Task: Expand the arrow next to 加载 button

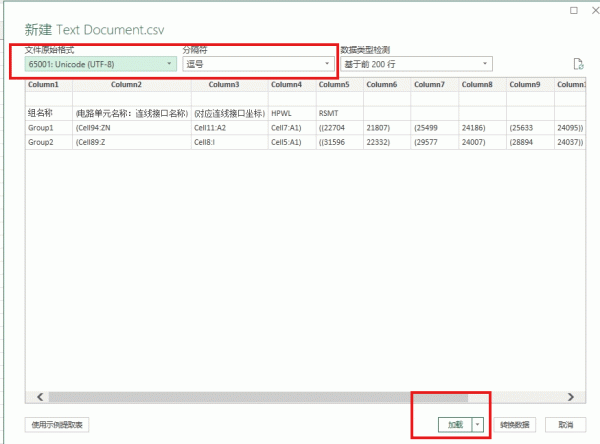Action: coord(478,424)
